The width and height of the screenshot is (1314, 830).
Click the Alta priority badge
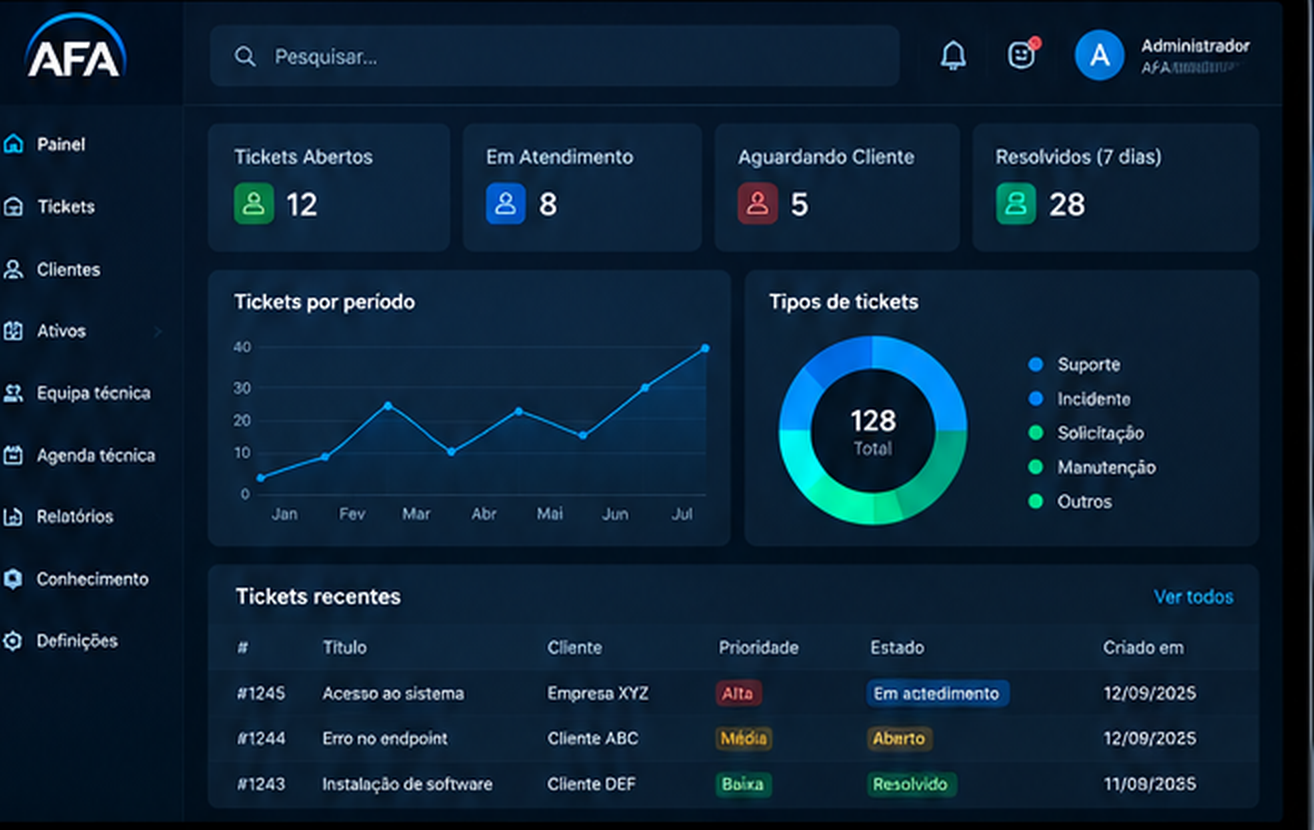coord(738,693)
